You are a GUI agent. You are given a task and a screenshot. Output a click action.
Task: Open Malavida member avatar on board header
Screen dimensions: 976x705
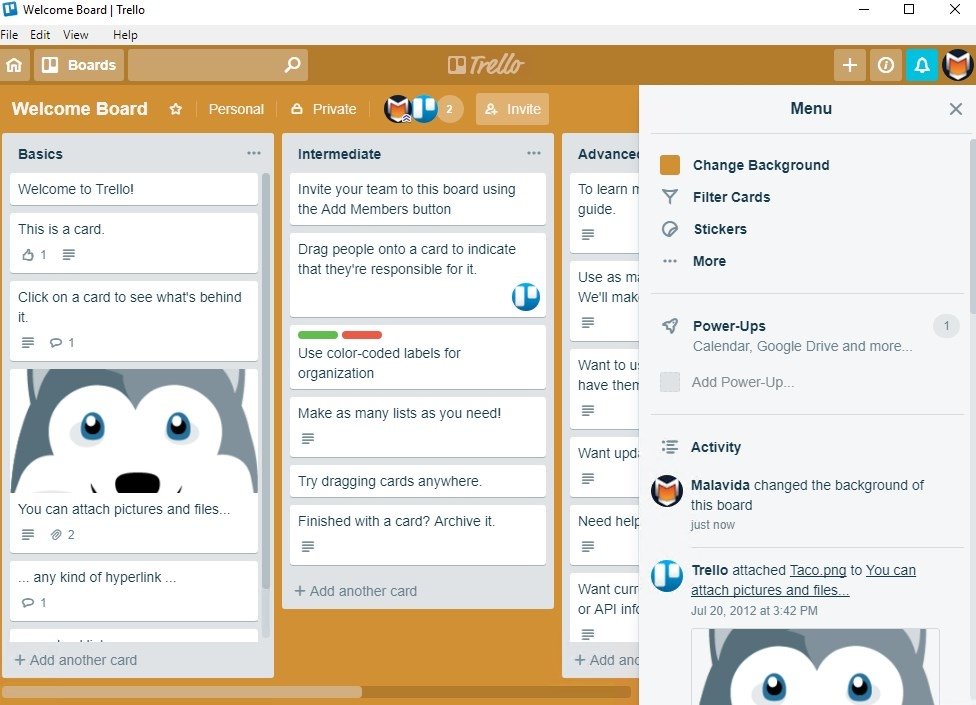[398, 109]
